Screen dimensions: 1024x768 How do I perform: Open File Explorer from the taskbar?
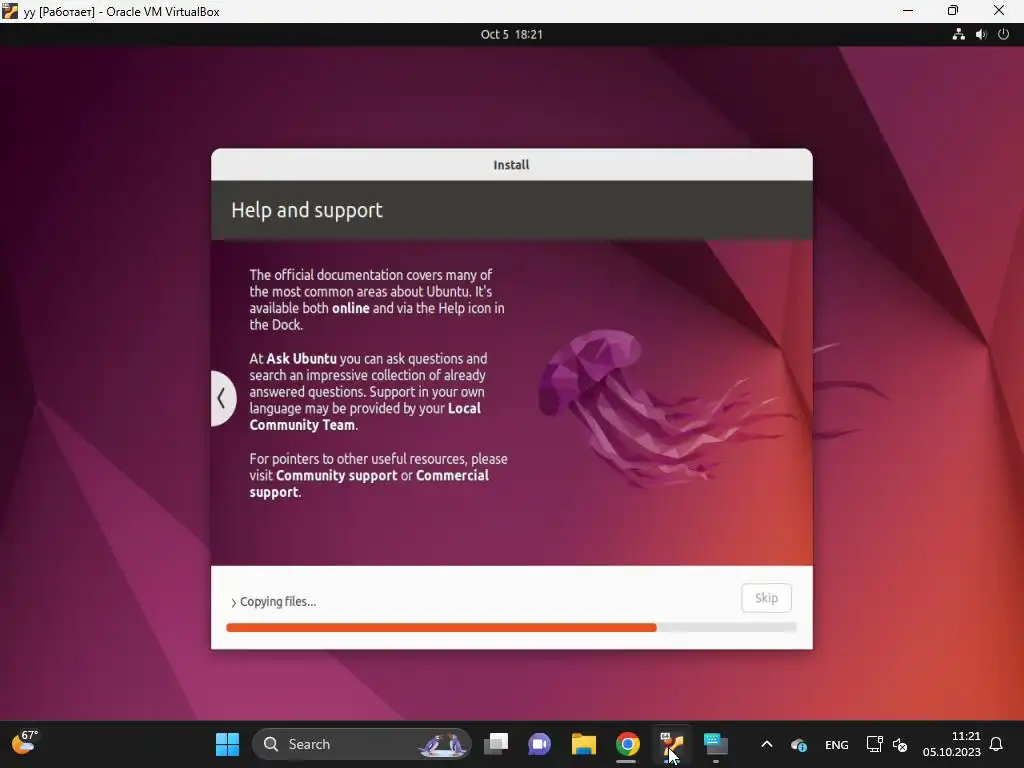(584, 744)
